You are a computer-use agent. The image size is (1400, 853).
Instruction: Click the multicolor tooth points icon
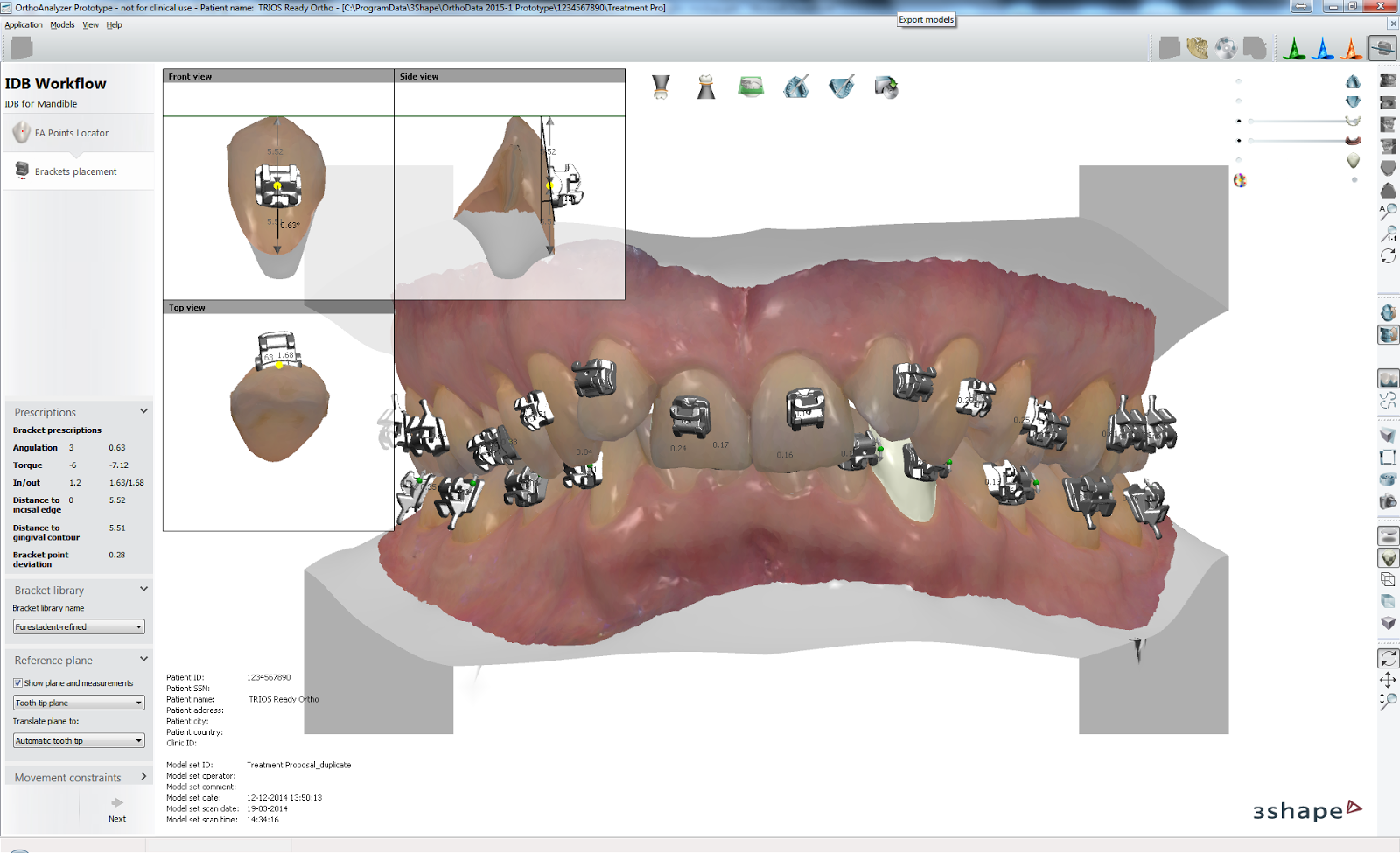click(x=1240, y=180)
